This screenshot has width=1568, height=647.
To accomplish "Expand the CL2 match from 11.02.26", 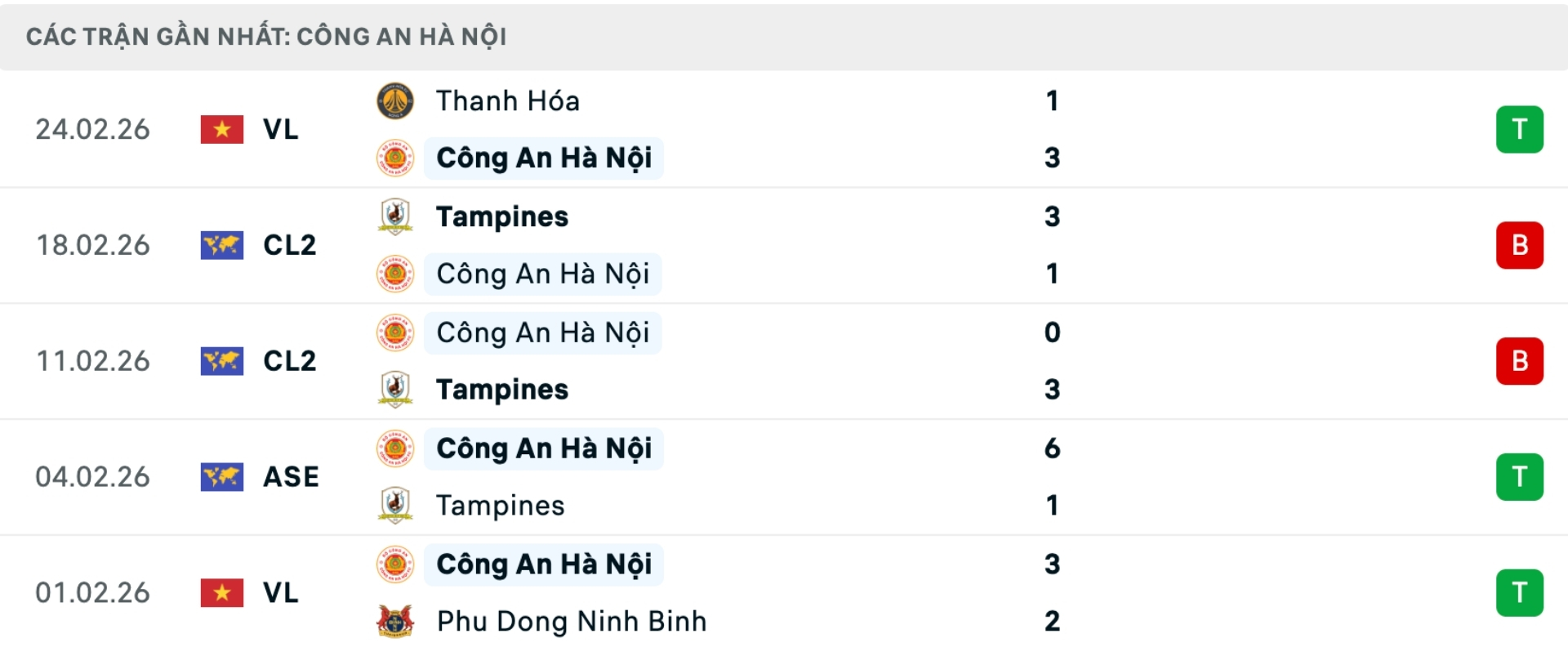I will tap(784, 361).
